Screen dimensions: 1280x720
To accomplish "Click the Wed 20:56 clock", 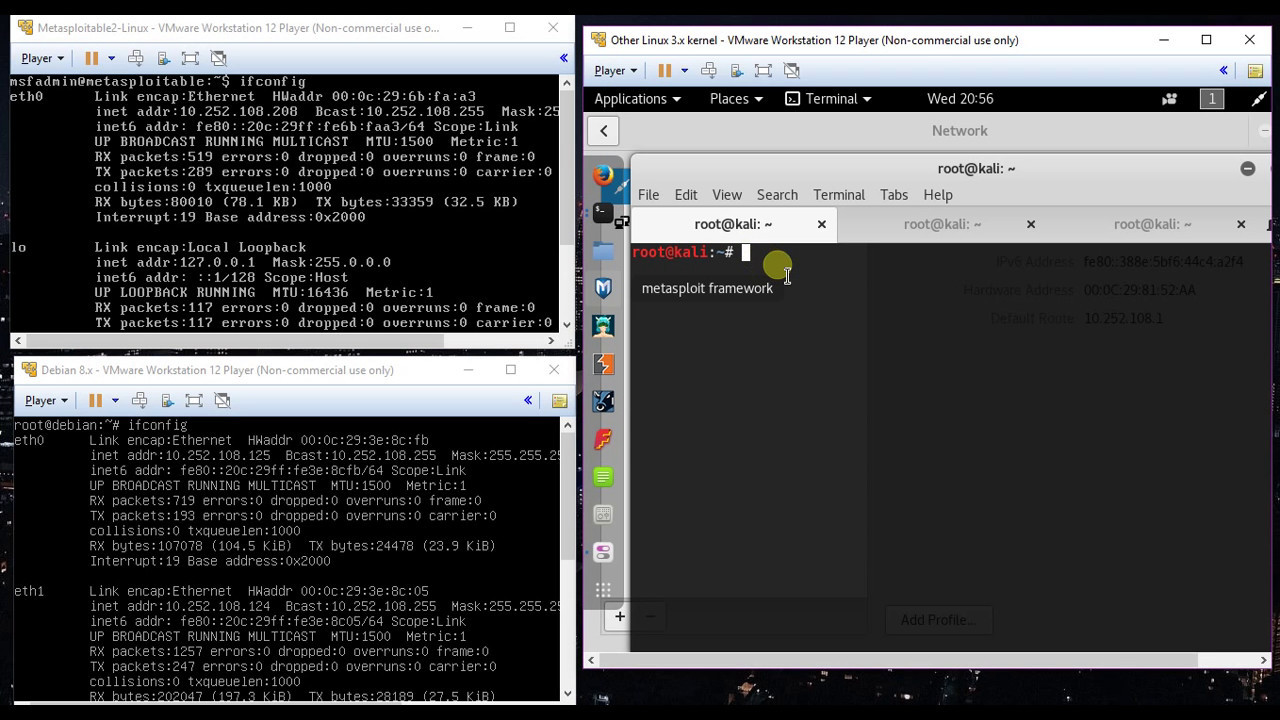I will pos(960,99).
